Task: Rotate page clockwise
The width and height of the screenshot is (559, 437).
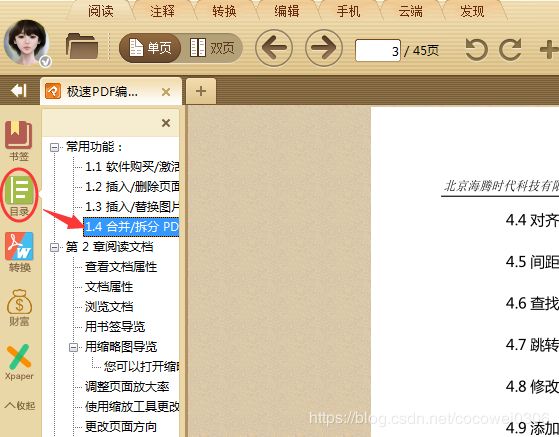Action: [510, 50]
